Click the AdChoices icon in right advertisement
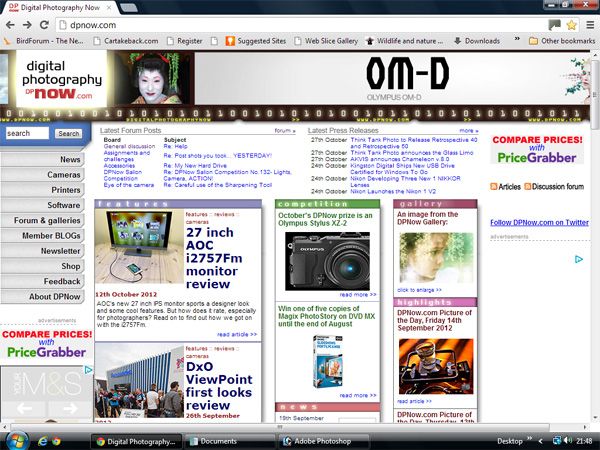Viewport: 600px width, 450px height. coord(579,259)
